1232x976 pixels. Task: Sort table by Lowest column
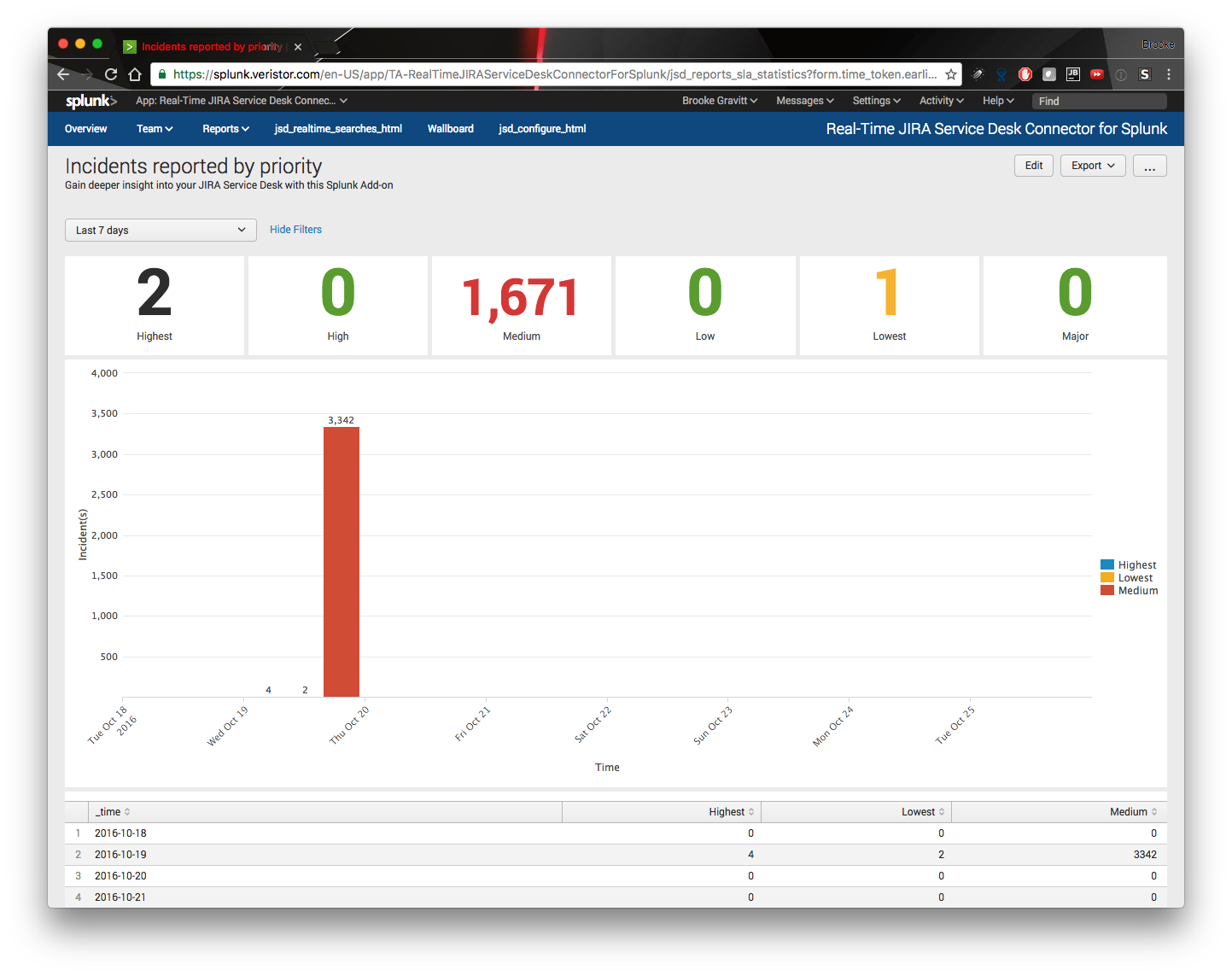coord(923,812)
